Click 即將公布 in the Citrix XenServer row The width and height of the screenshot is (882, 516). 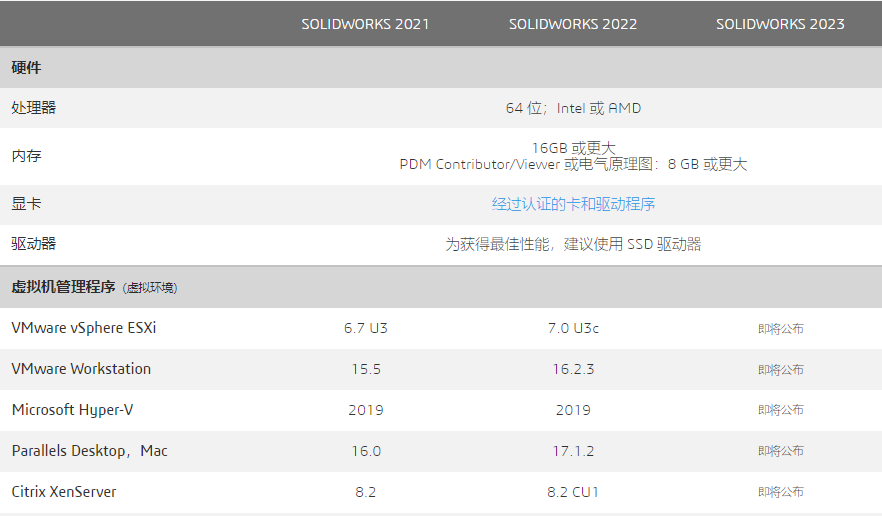[x=781, y=492]
